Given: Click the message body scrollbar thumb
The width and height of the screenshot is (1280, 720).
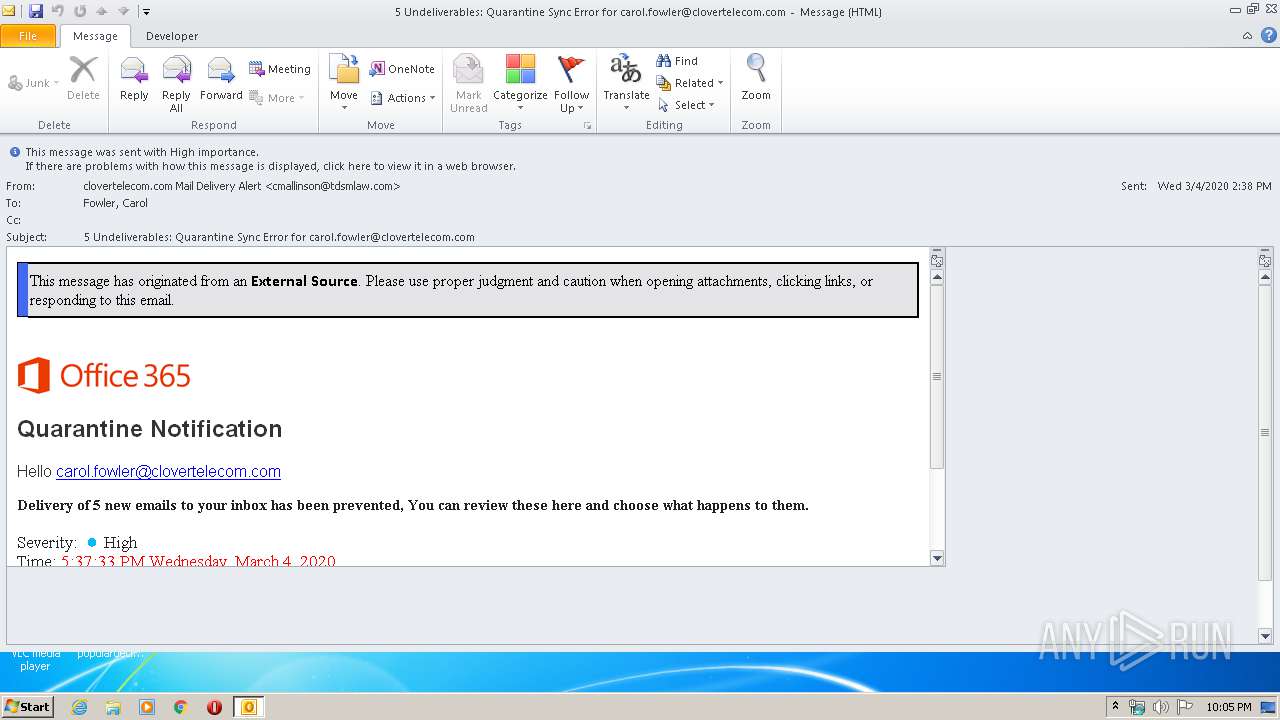Looking at the screenshot, I should (x=937, y=377).
